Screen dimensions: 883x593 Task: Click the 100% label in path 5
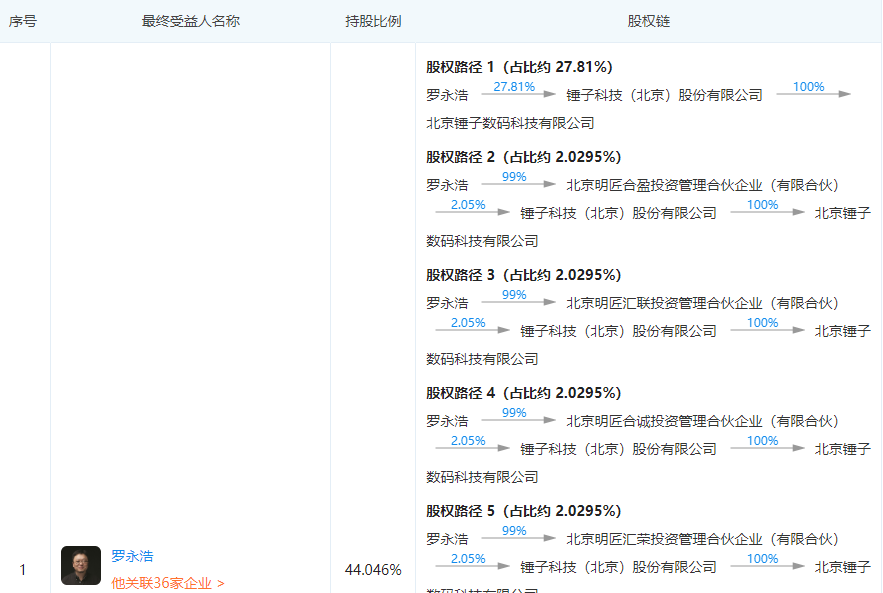pos(762,559)
